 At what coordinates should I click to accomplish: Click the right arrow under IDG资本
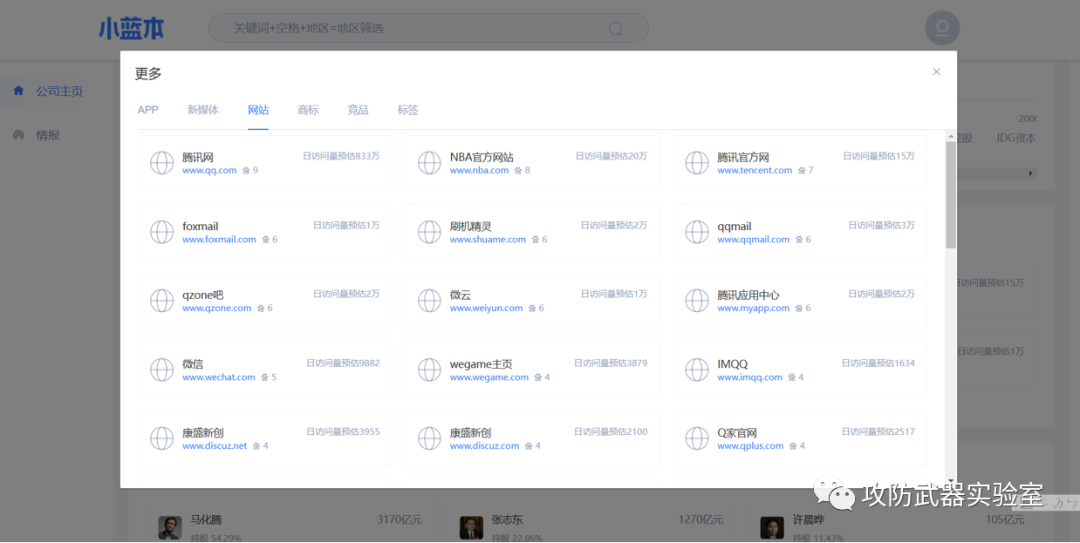(1030, 174)
